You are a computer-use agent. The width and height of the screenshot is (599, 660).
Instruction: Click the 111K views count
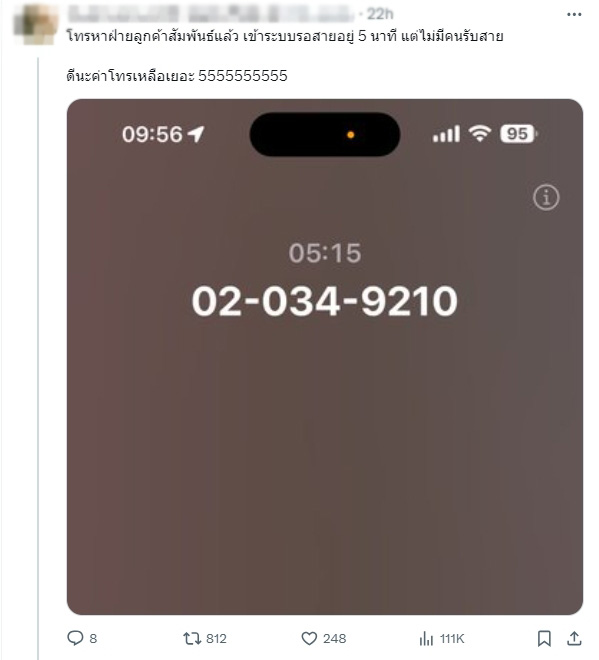point(452,639)
